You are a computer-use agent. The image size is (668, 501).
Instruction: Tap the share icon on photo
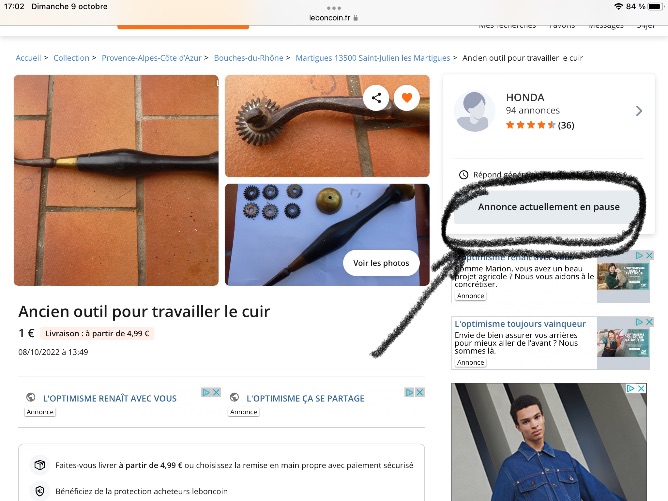click(x=376, y=98)
